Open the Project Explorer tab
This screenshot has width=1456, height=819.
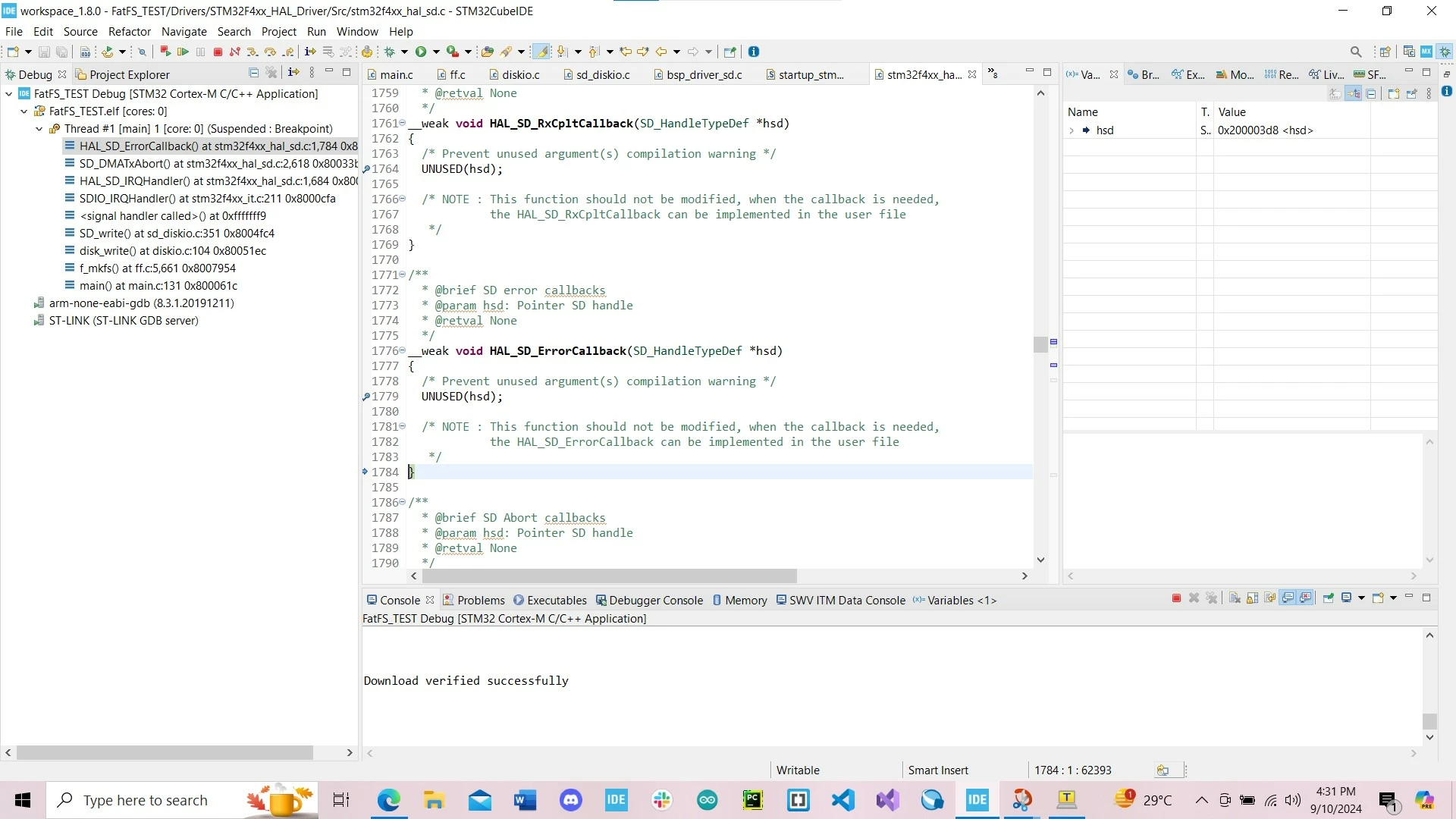point(122,74)
